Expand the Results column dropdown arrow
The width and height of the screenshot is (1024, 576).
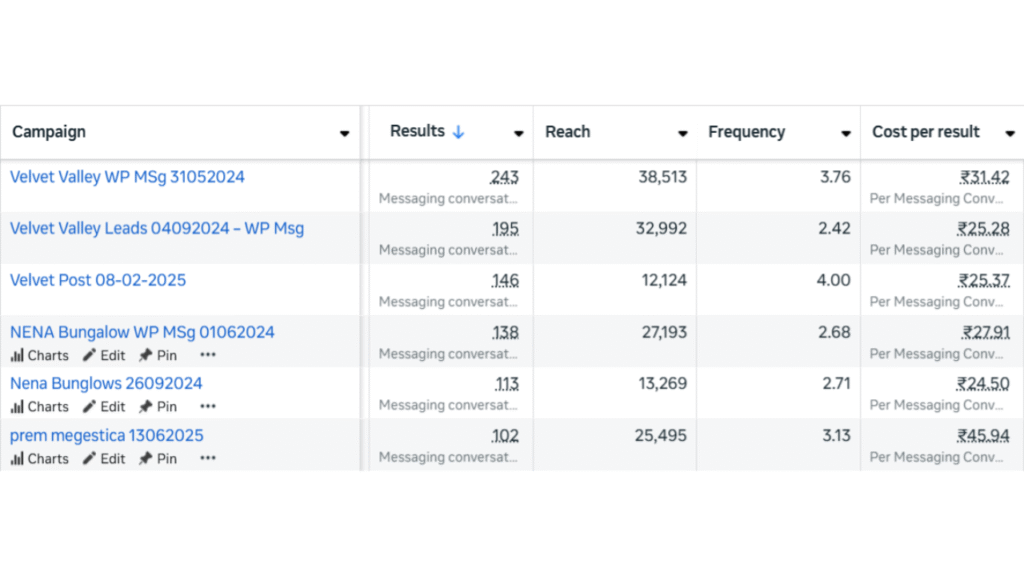pyautogui.click(x=518, y=133)
